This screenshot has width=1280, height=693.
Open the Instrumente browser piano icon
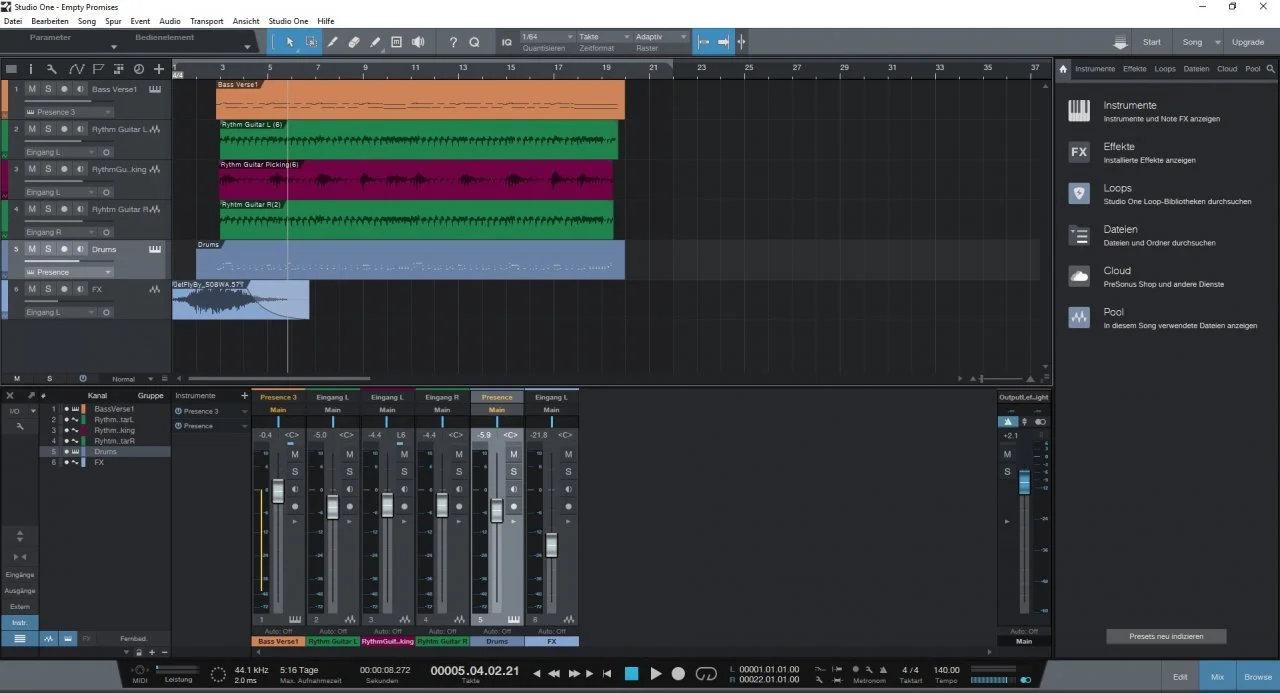coord(1079,111)
